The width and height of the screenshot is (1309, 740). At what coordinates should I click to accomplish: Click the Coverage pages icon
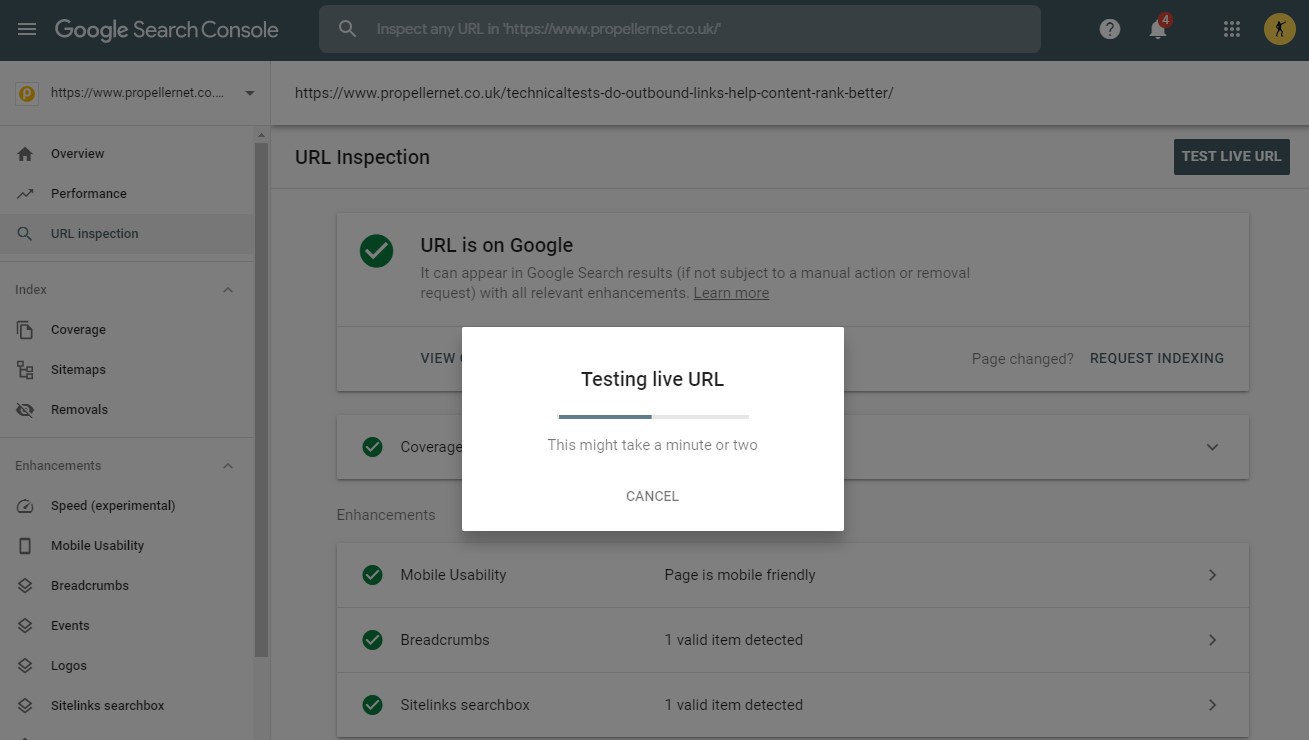[x=26, y=330]
